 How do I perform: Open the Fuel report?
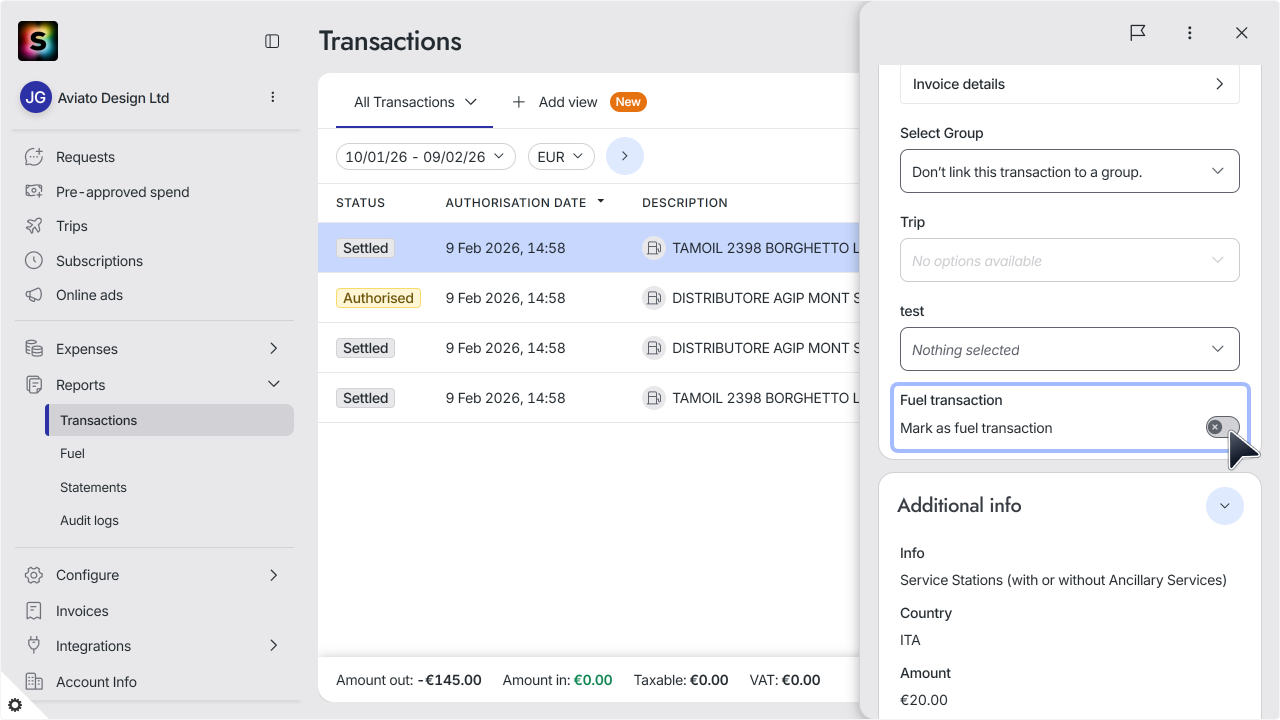(x=72, y=453)
